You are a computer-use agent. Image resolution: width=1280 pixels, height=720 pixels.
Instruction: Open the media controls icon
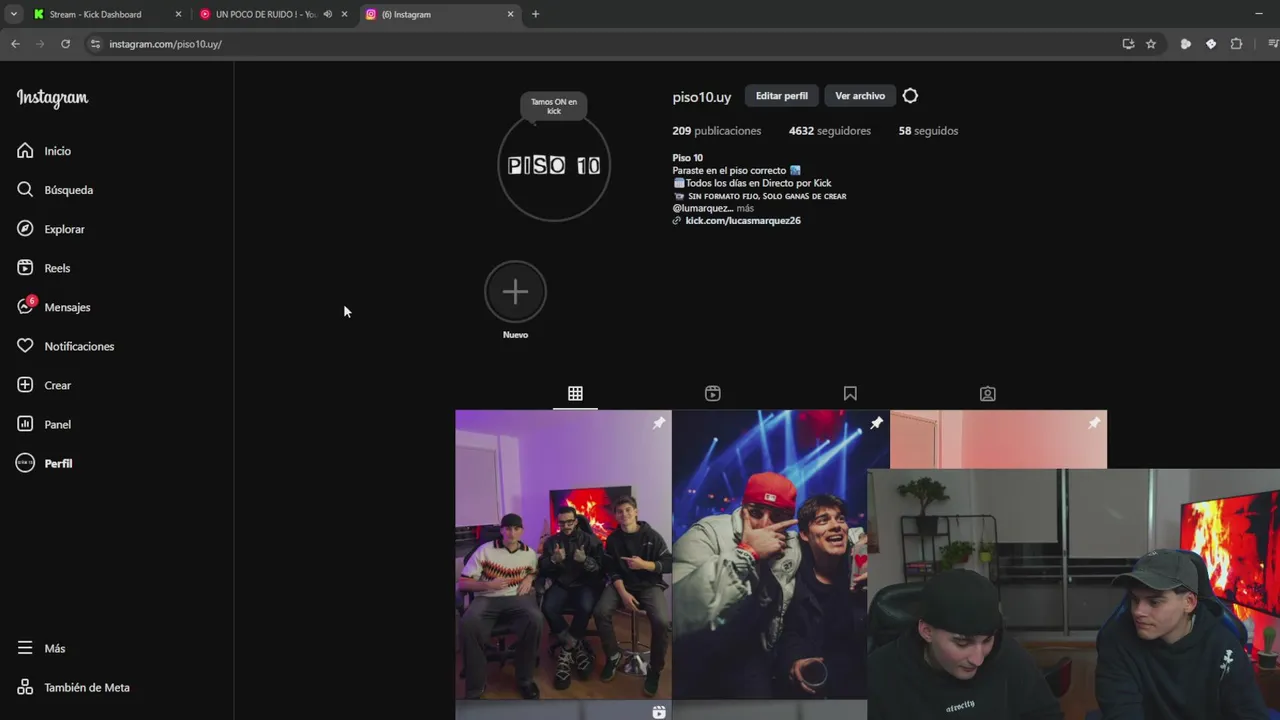pos(1272,44)
